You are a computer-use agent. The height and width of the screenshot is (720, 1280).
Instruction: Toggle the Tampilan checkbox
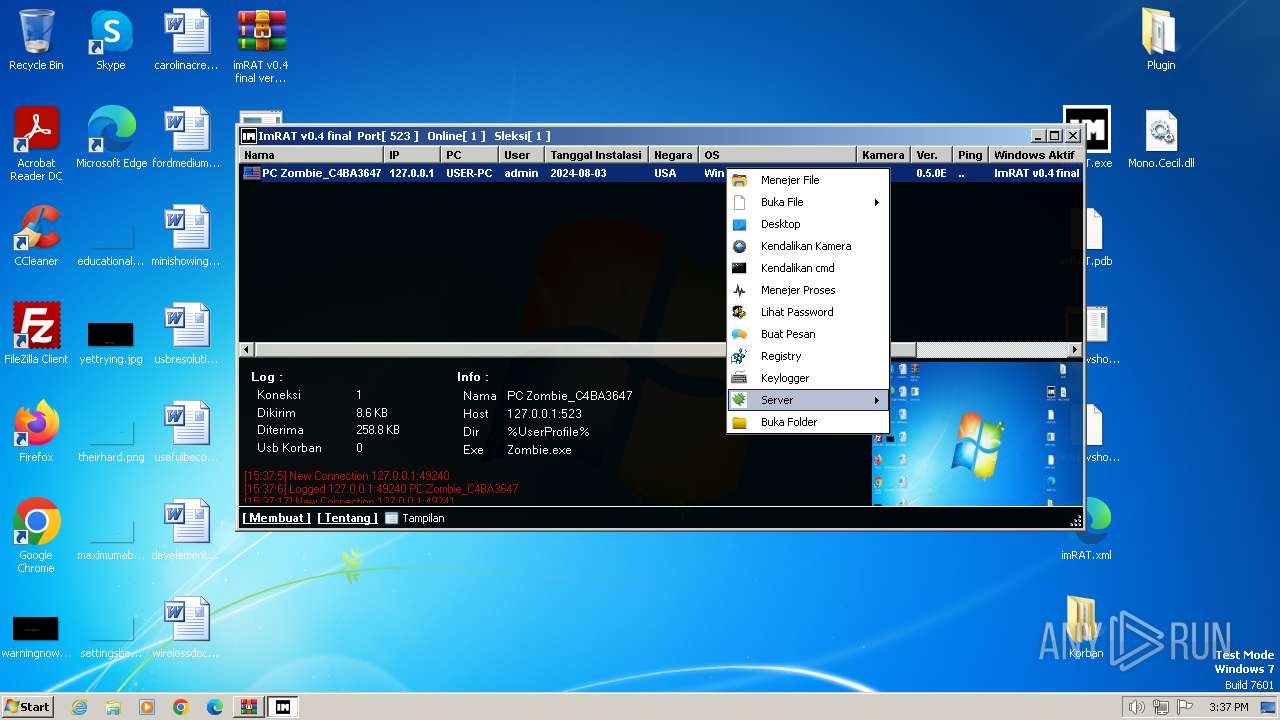[x=392, y=518]
